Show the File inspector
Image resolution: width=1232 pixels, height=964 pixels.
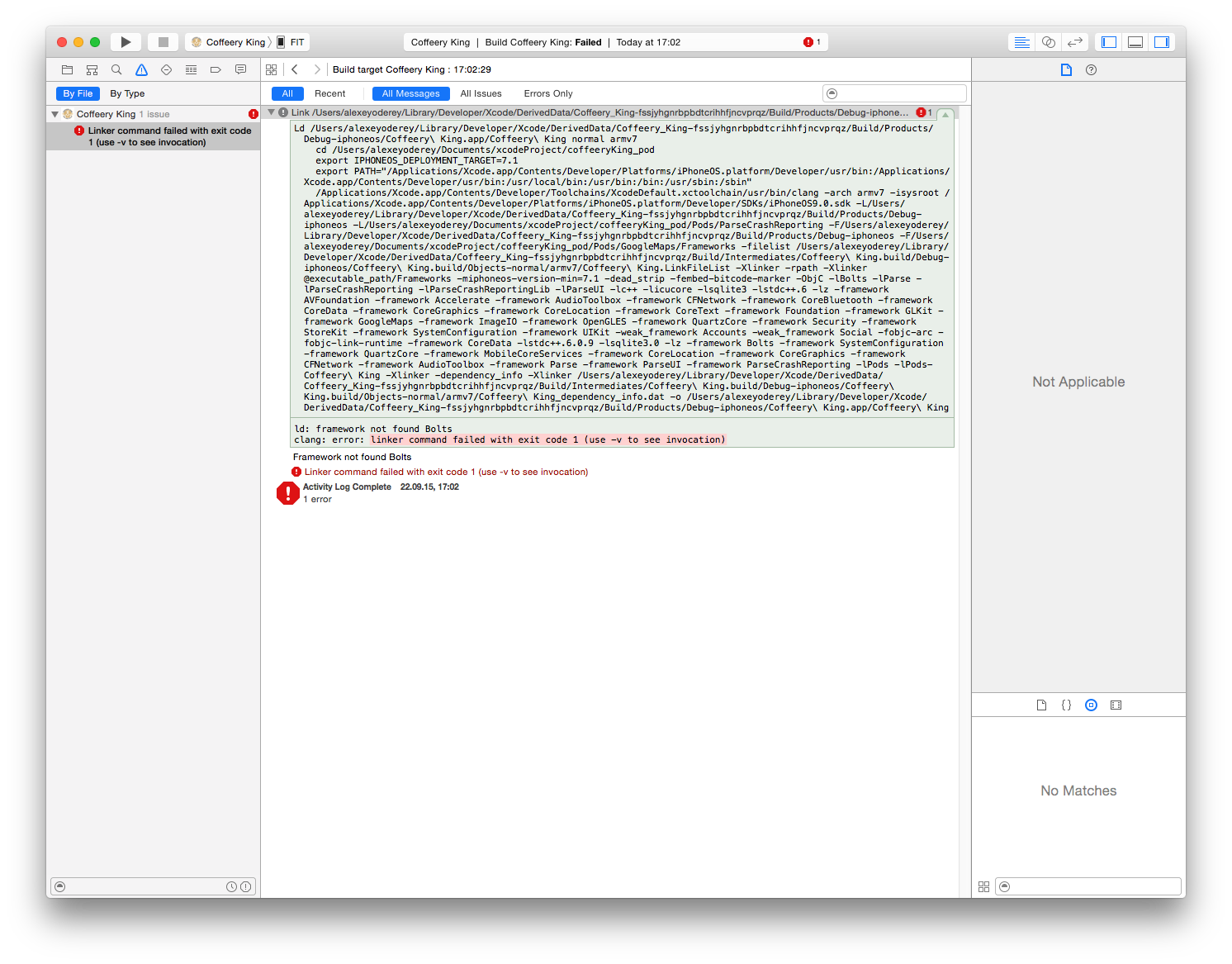pyautogui.click(x=1066, y=70)
